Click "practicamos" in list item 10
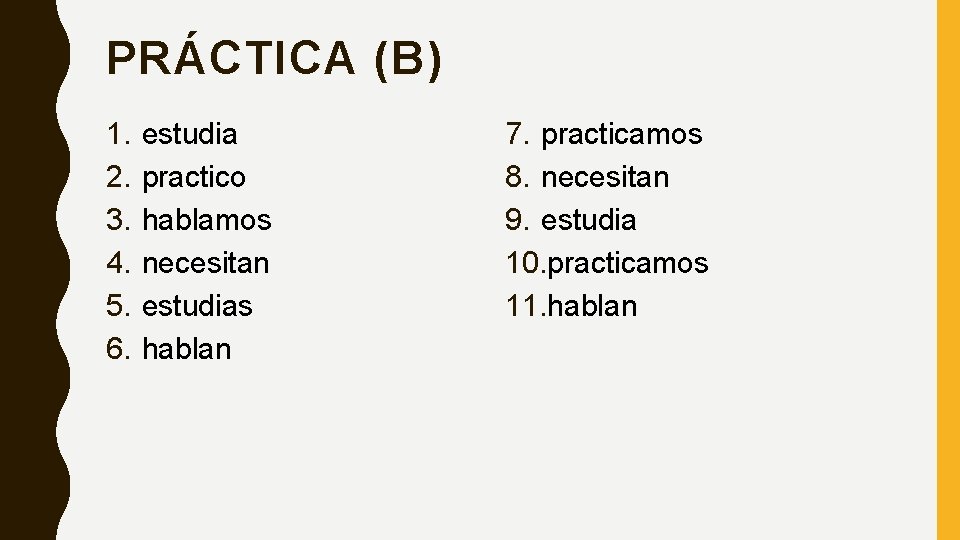 pyautogui.click(x=629, y=263)
